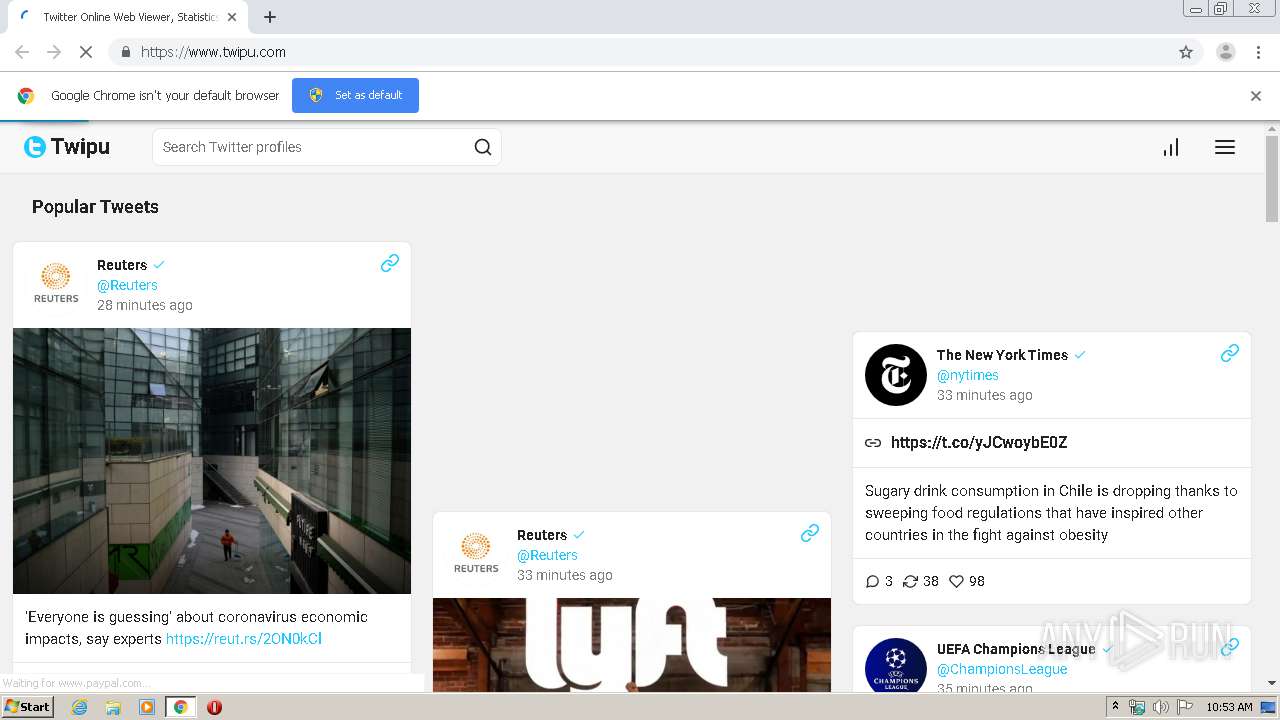Click the scrollbar down arrow
This screenshot has width=1280, height=720.
click(x=1272, y=684)
